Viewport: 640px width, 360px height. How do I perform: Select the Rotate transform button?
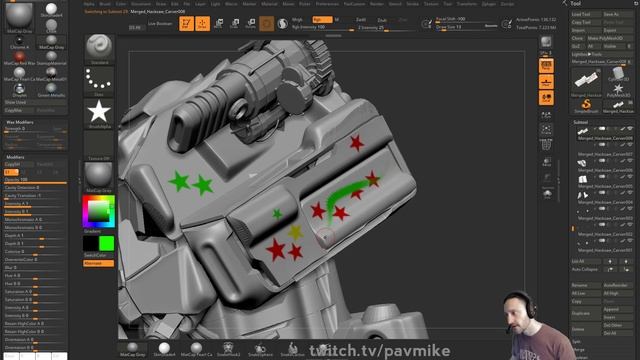251,23
